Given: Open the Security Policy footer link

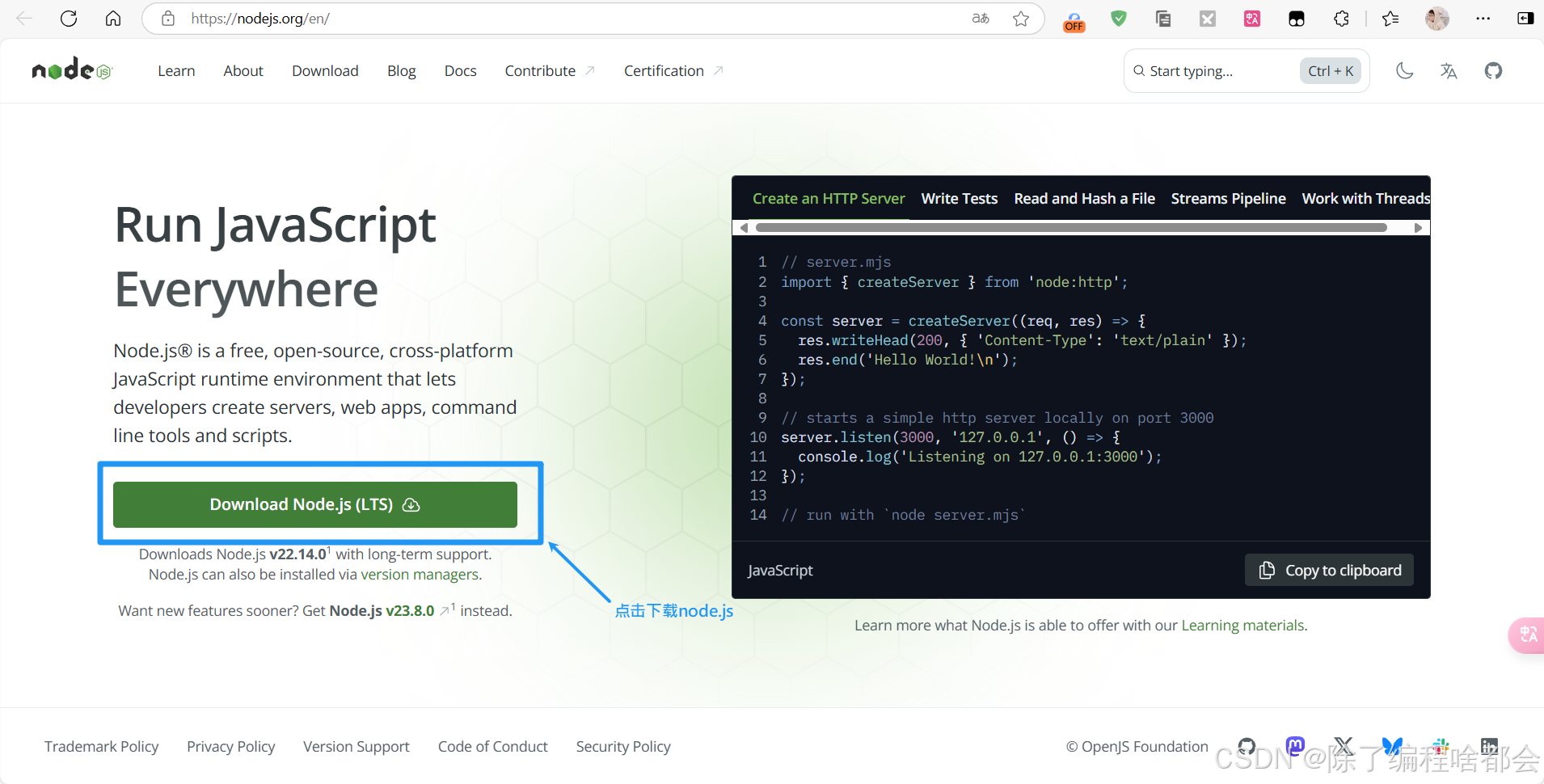Looking at the screenshot, I should point(623,747).
